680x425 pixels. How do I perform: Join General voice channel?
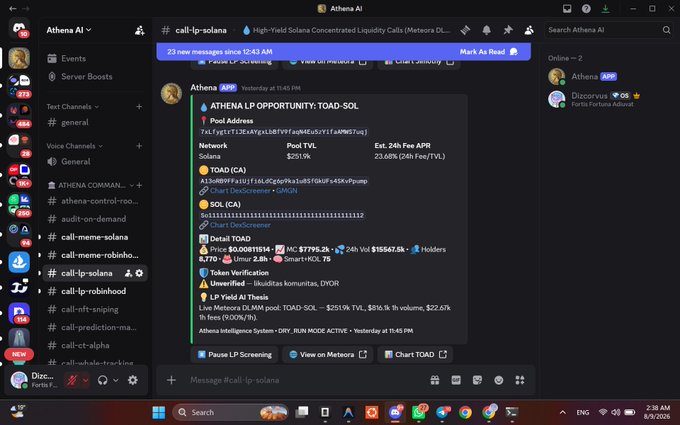95,162
